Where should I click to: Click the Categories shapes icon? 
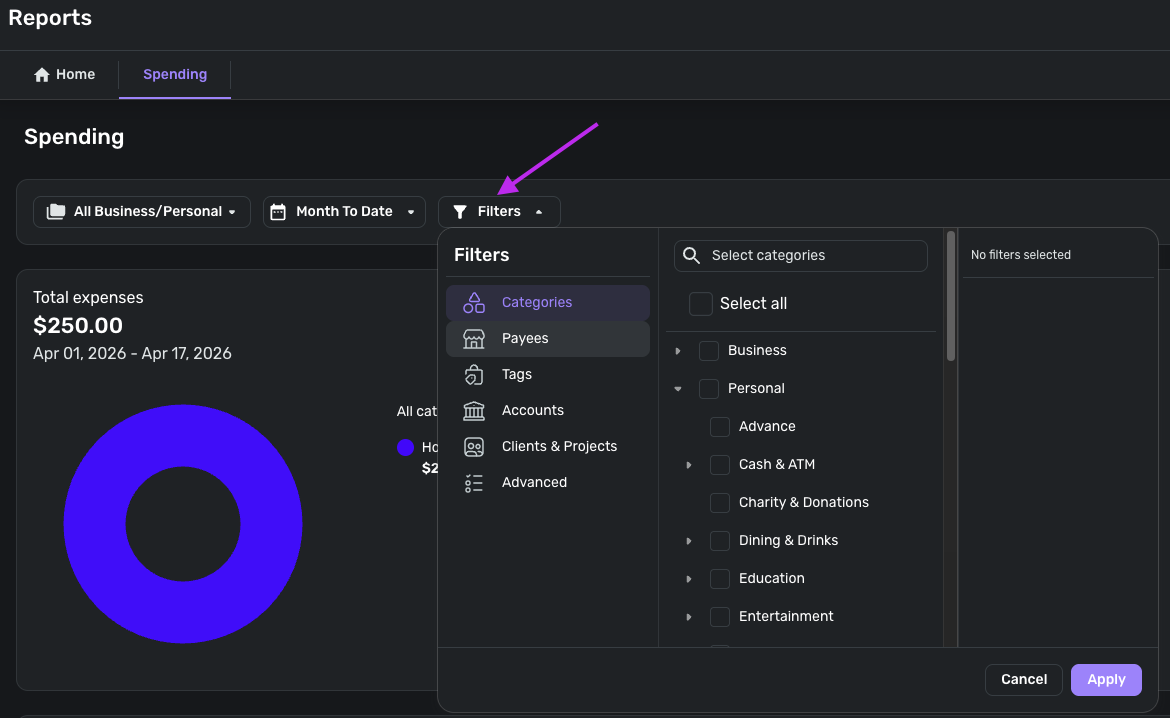pos(474,302)
